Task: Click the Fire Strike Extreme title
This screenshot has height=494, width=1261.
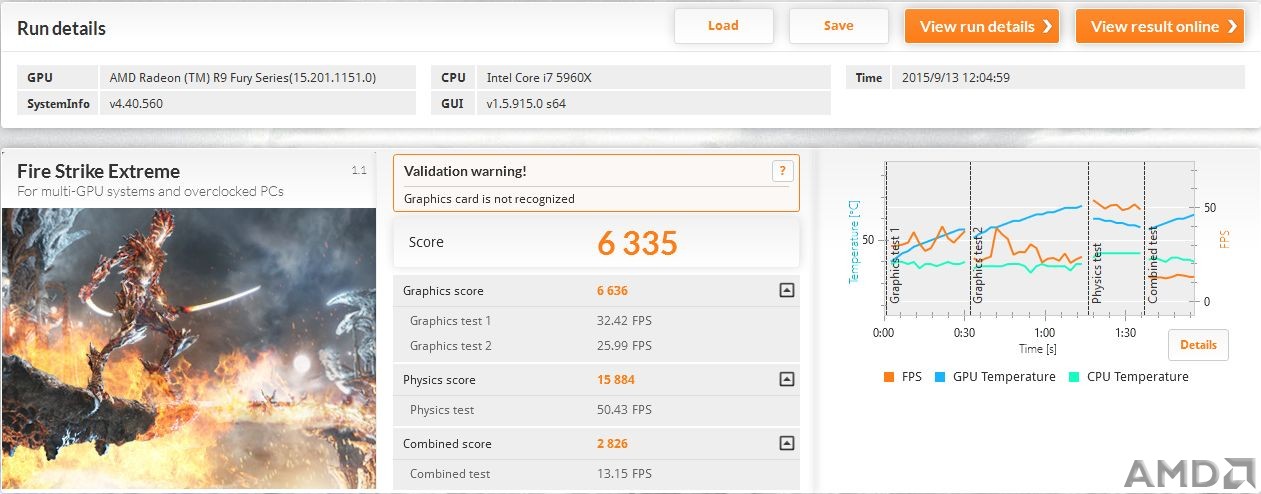Action: point(99,171)
